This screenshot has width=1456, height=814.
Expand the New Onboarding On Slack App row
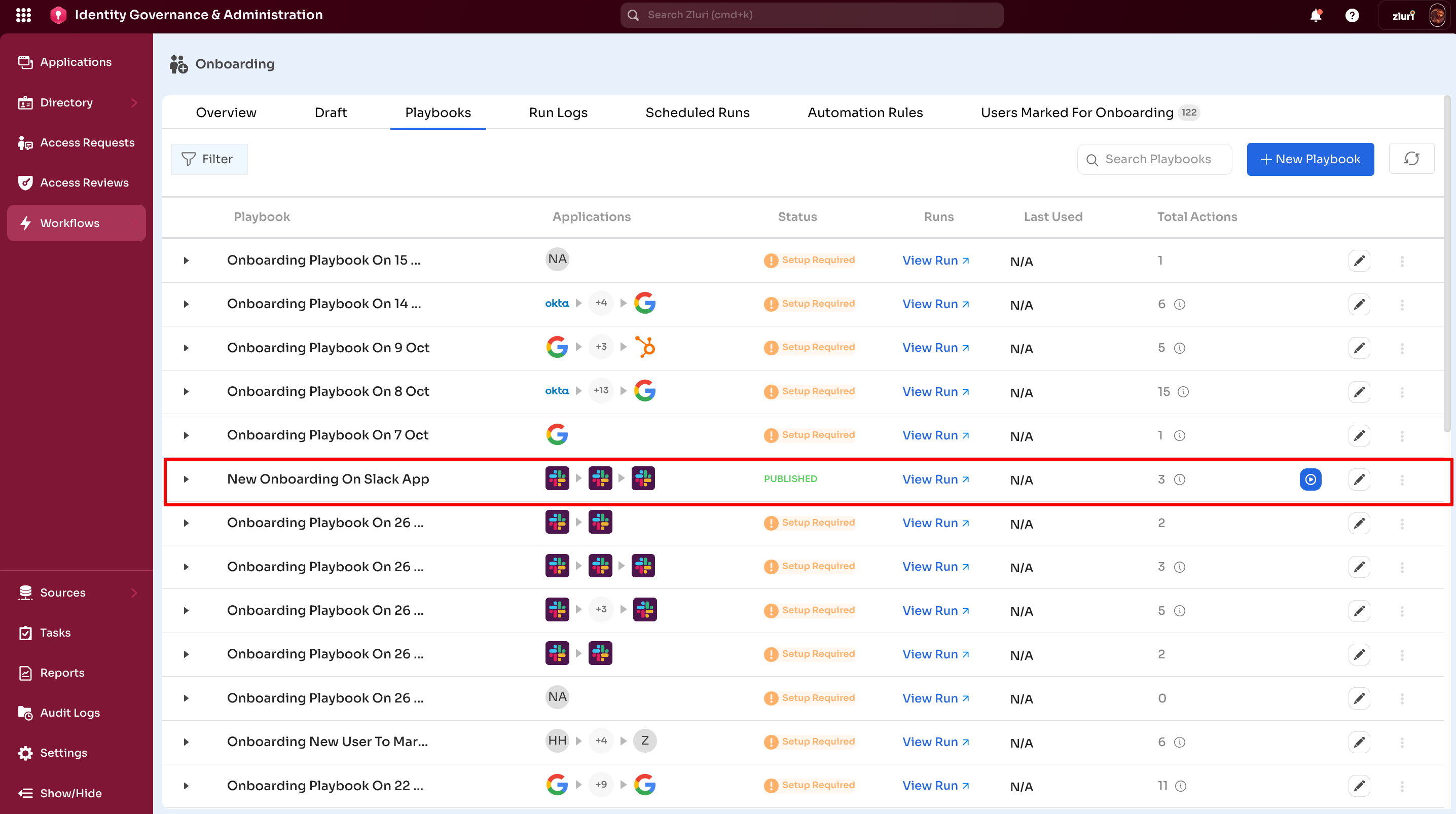(186, 479)
